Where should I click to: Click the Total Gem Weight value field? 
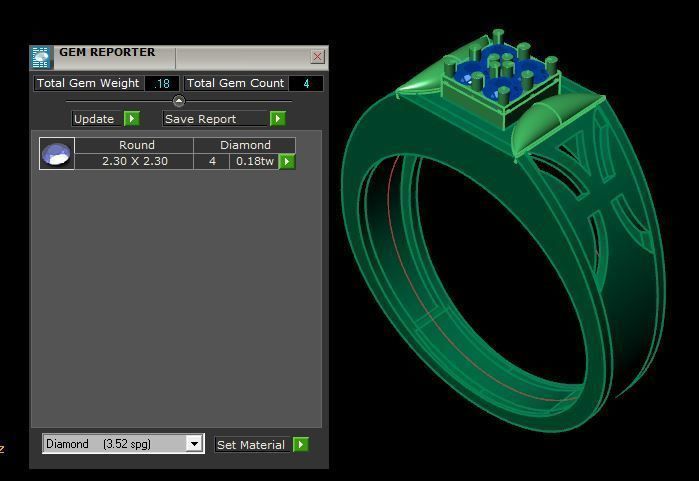[x=161, y=83]
